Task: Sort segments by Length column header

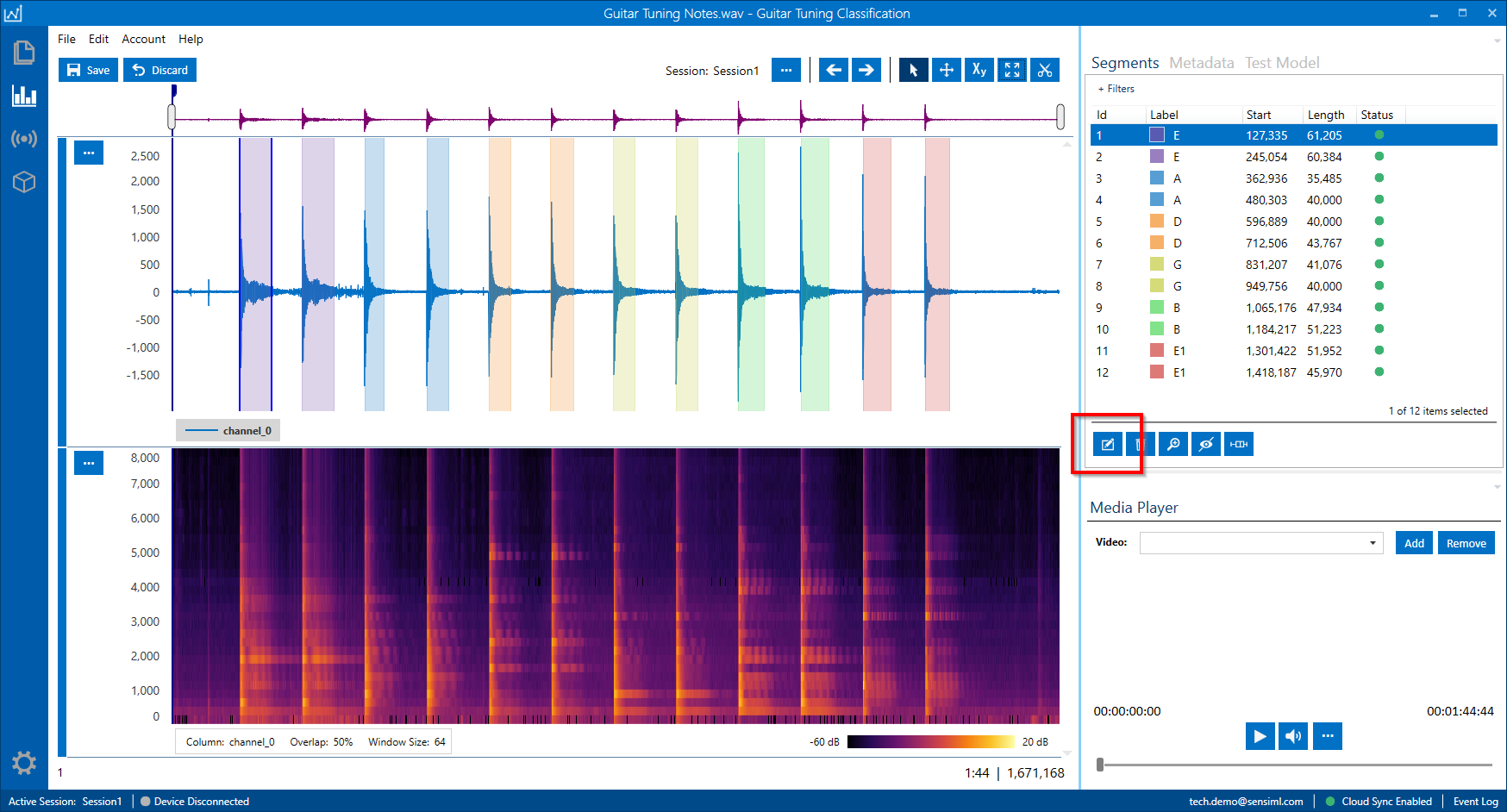Action: tap(1325, 115)
